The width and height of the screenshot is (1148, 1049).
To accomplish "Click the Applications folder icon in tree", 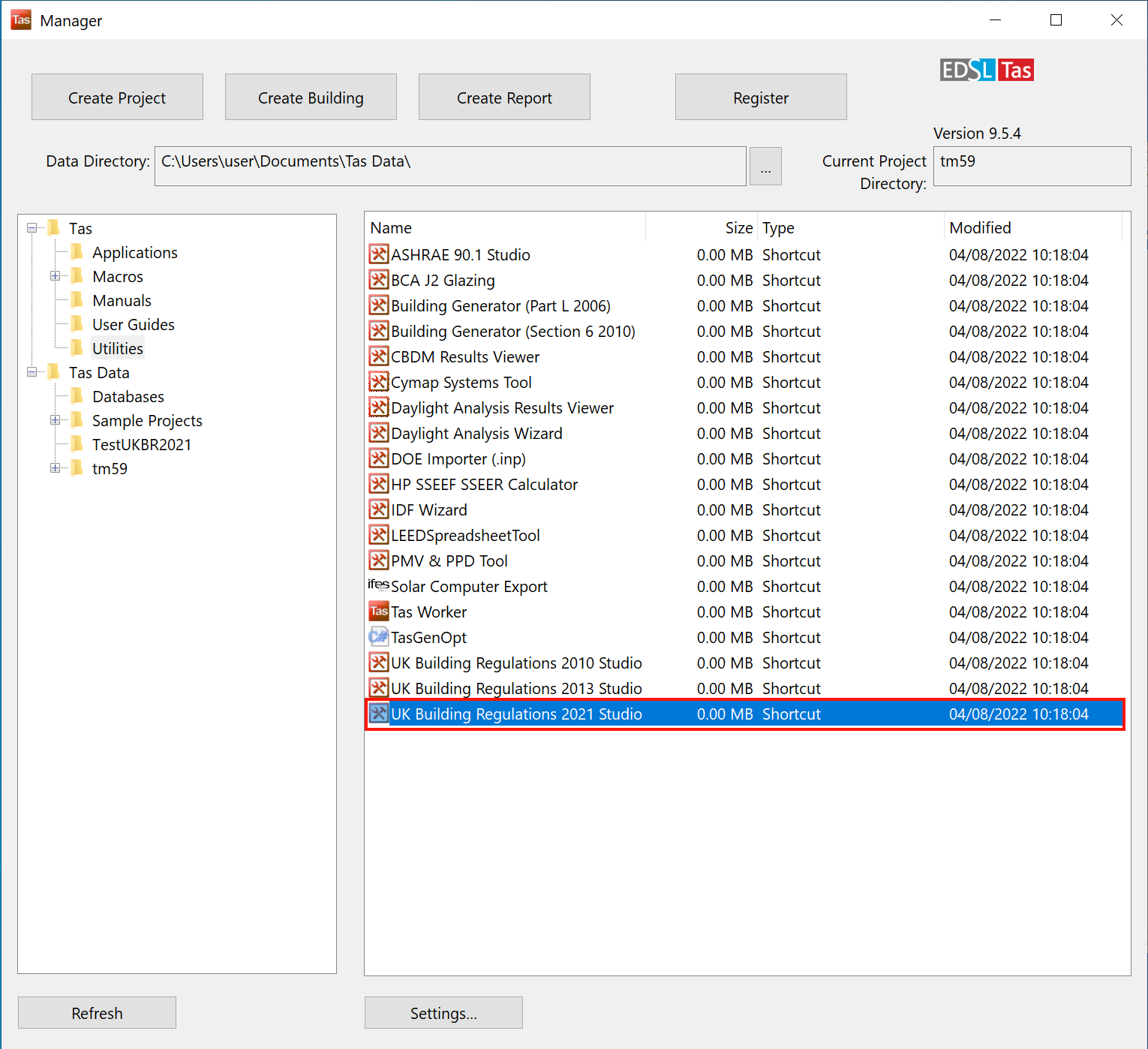I will coord(77,251).
